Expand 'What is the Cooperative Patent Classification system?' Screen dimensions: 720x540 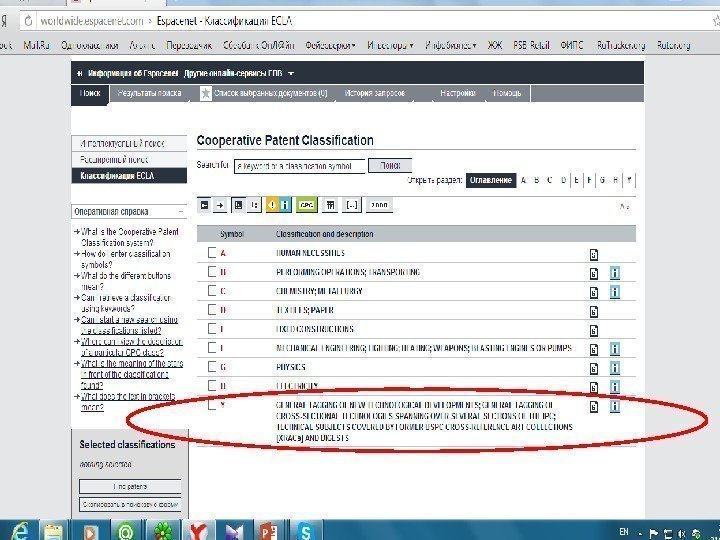click(130, 237)
